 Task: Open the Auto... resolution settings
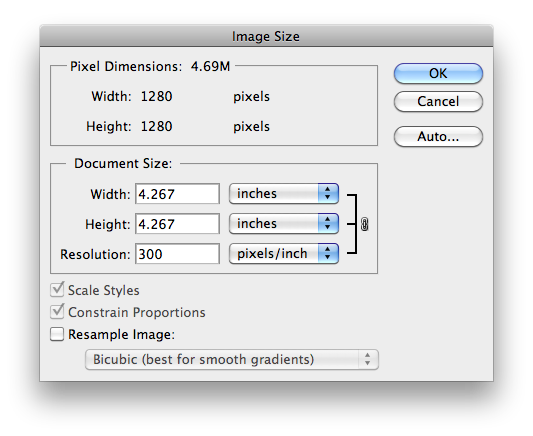pyautogui.click(x=438, y=137)
